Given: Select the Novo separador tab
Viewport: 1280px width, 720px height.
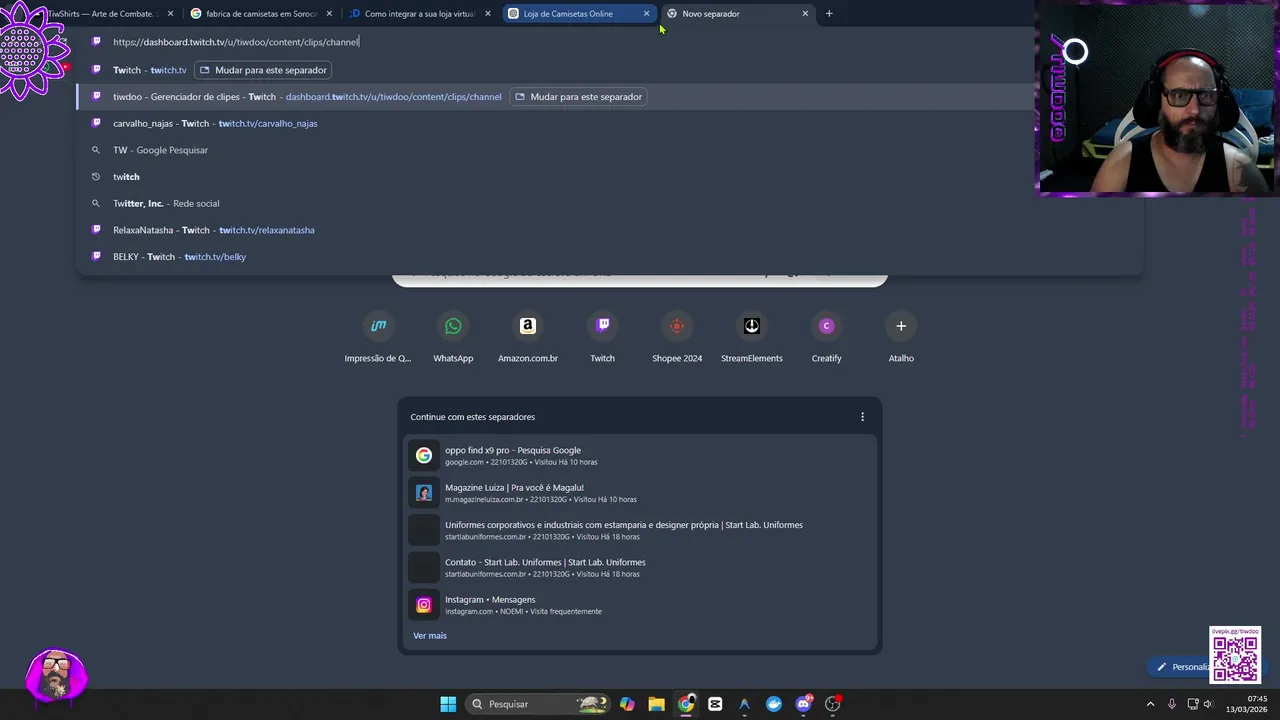Looking at the screenshot, I should coord(738,14).
